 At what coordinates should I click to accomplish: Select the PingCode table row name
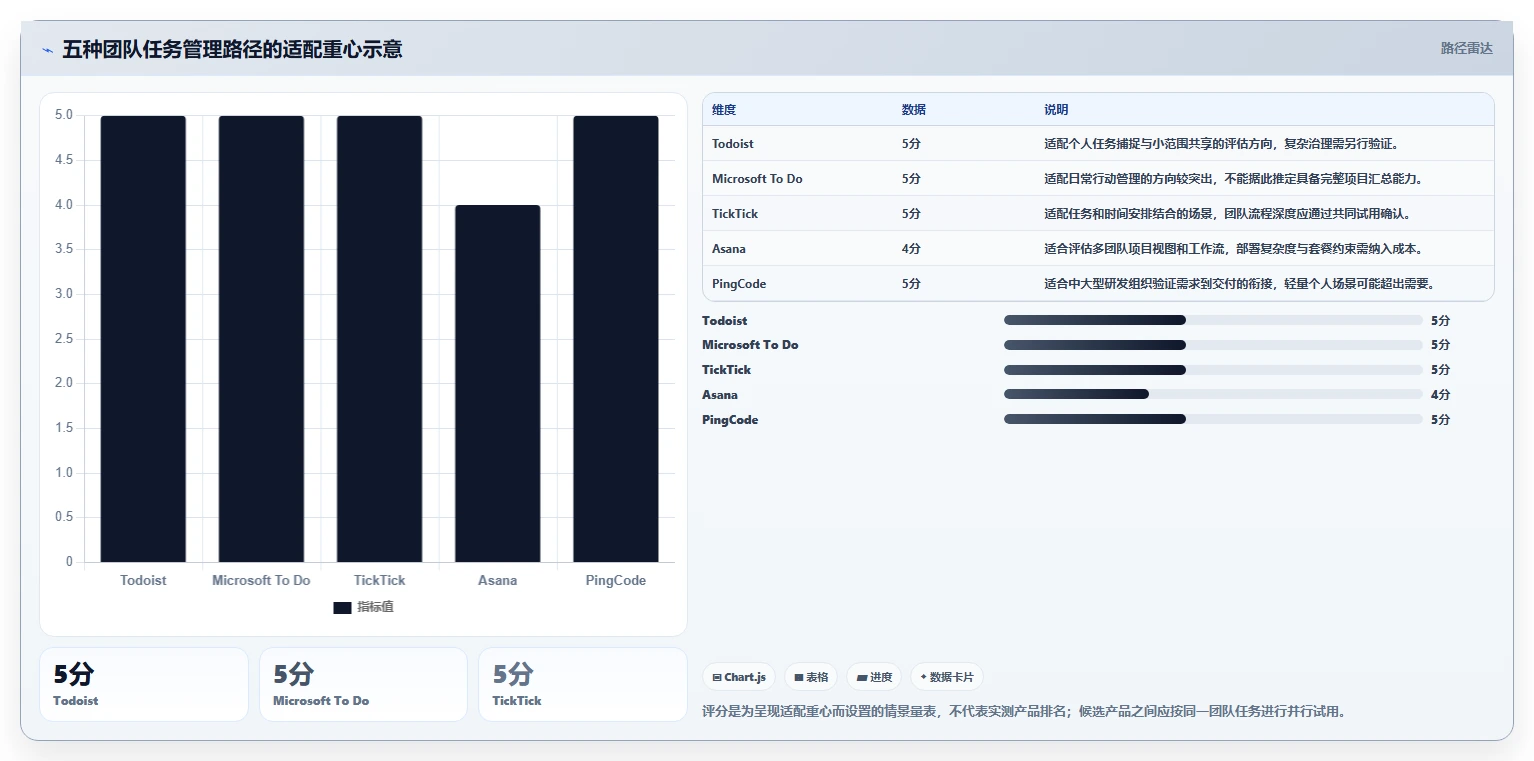pos(739,284)
